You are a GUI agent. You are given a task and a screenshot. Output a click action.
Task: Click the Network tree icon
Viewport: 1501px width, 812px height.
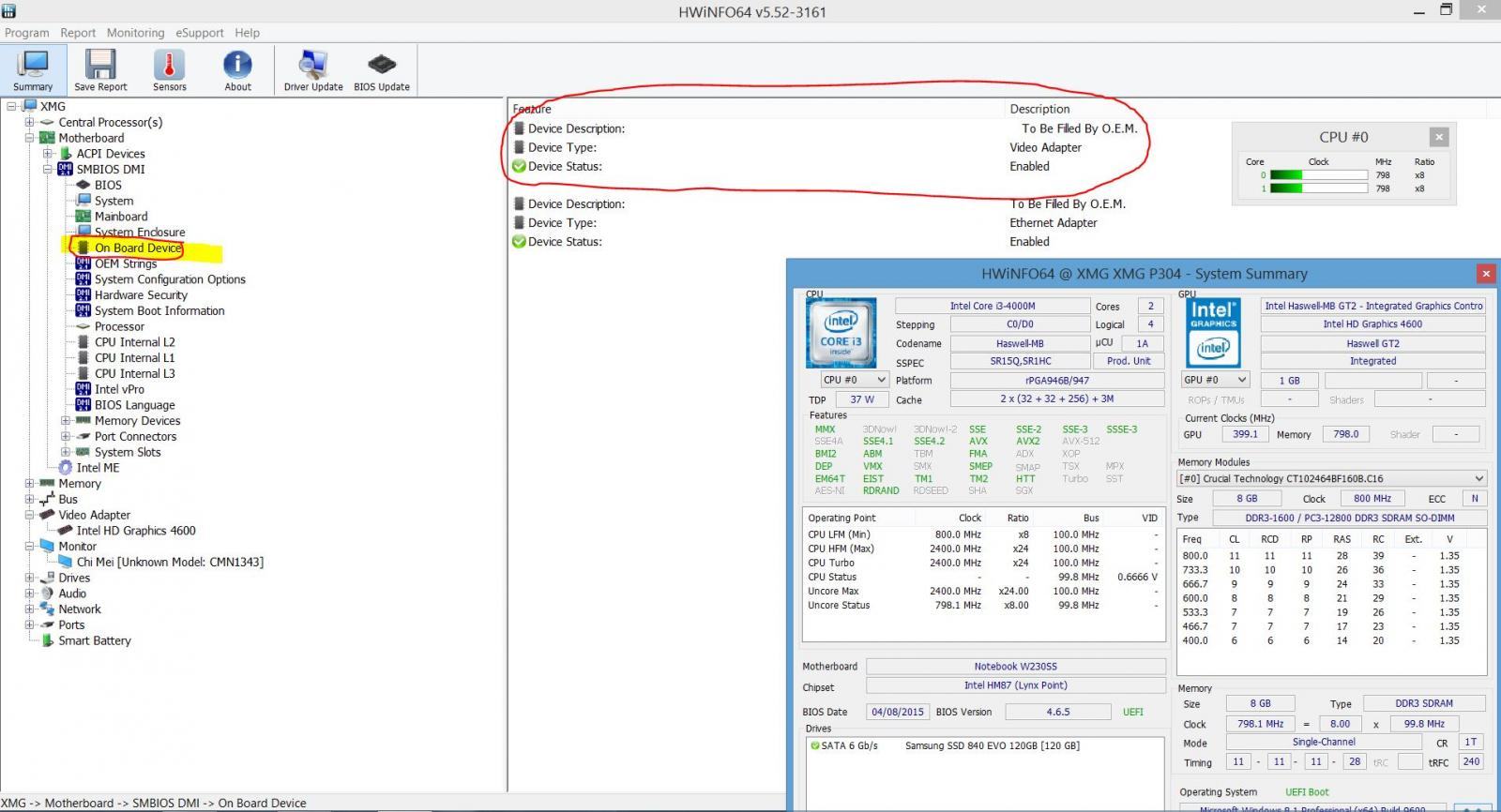pos(47,609)
